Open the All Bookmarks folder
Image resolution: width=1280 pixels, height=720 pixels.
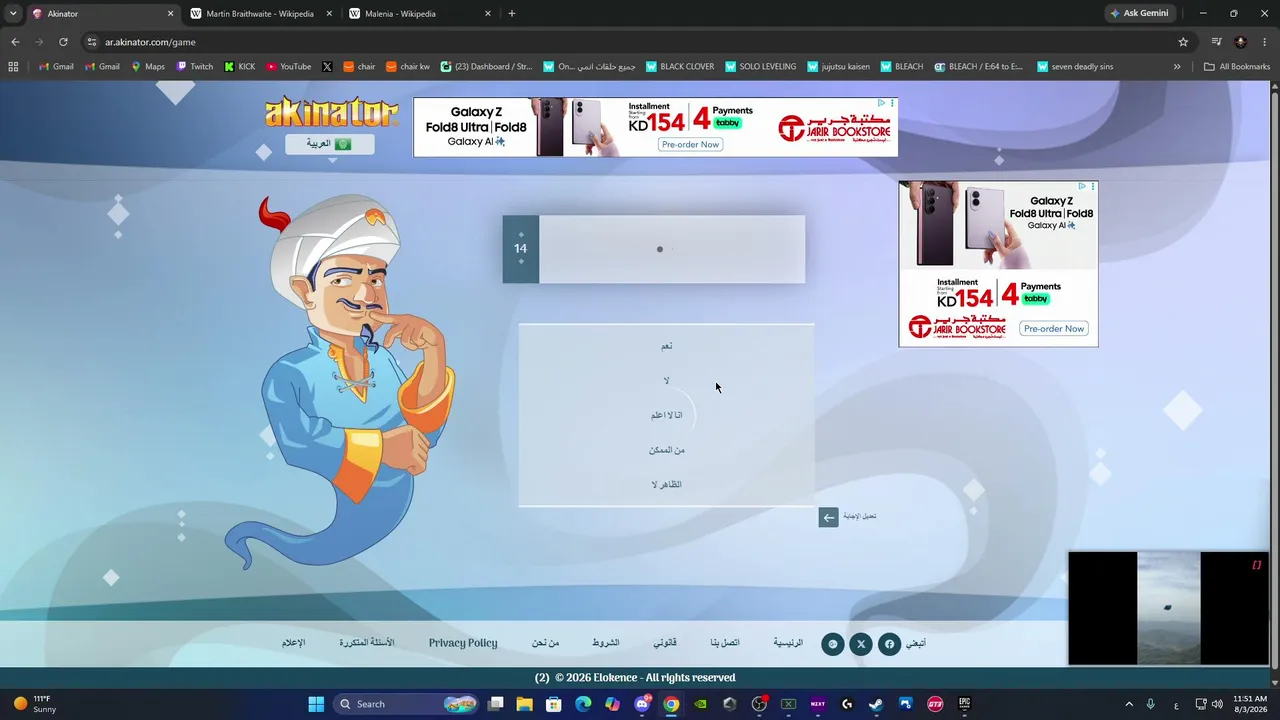[x=1237, y=67]
